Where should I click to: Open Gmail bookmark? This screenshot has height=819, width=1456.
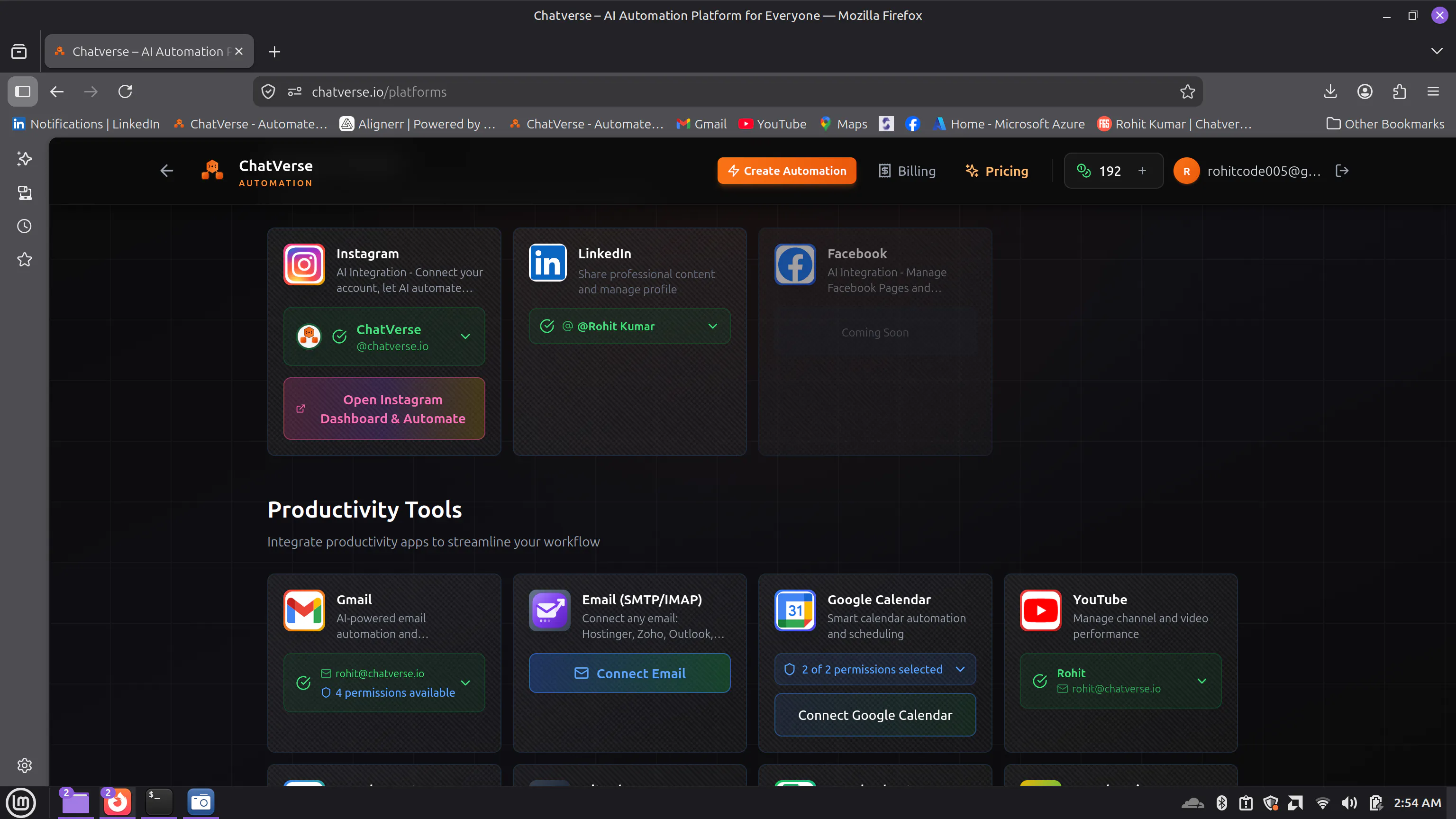(701, 124)
